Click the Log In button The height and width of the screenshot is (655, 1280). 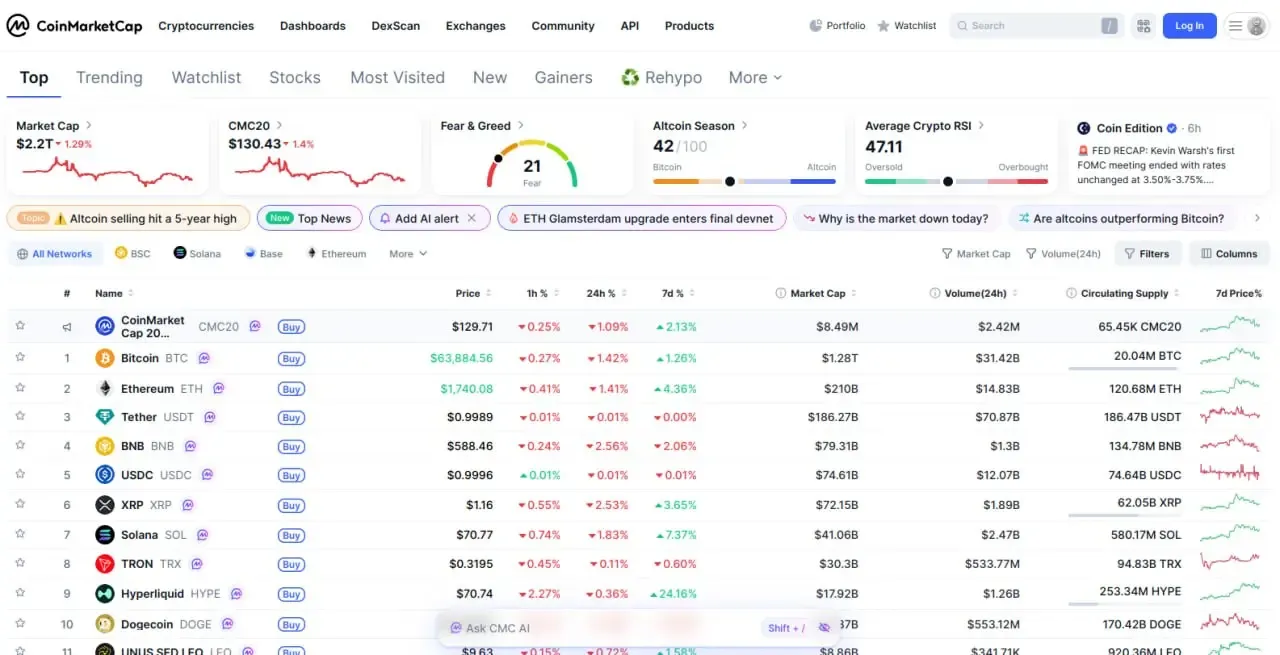click(1189, 26)
